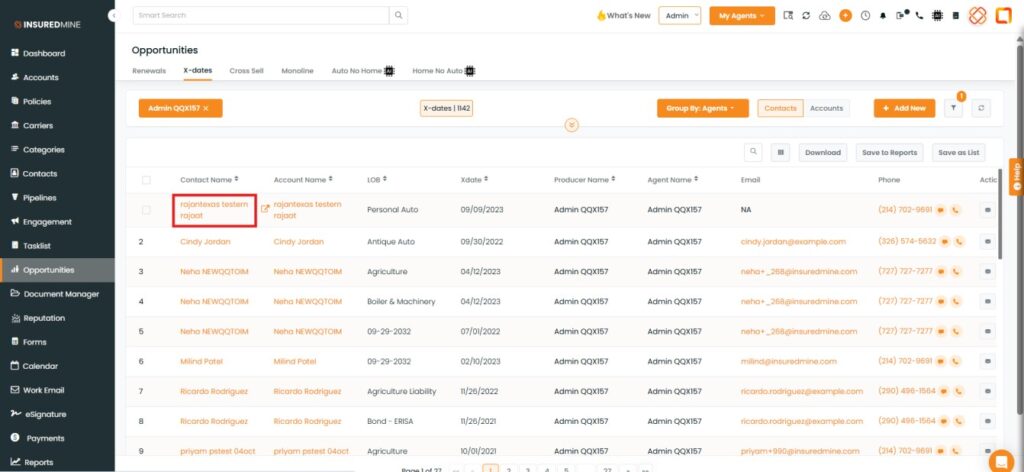This screenshot has height=472, width=1024.
Task: Expand the Group By: Agents dropdown
Action: [x=702, y=108]
